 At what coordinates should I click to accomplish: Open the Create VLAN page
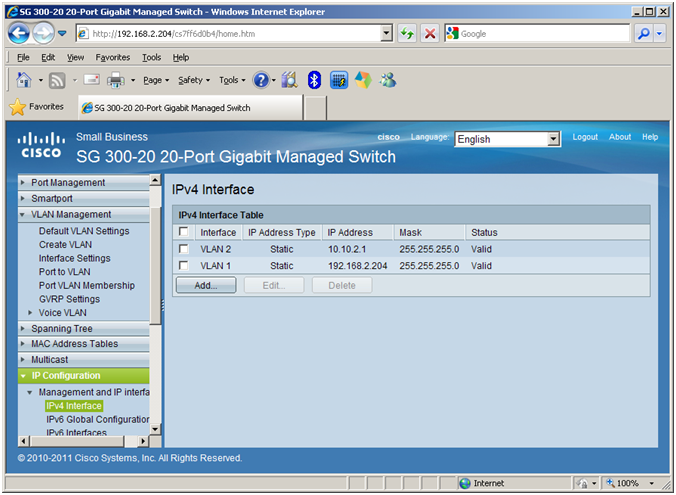(65, 244)
